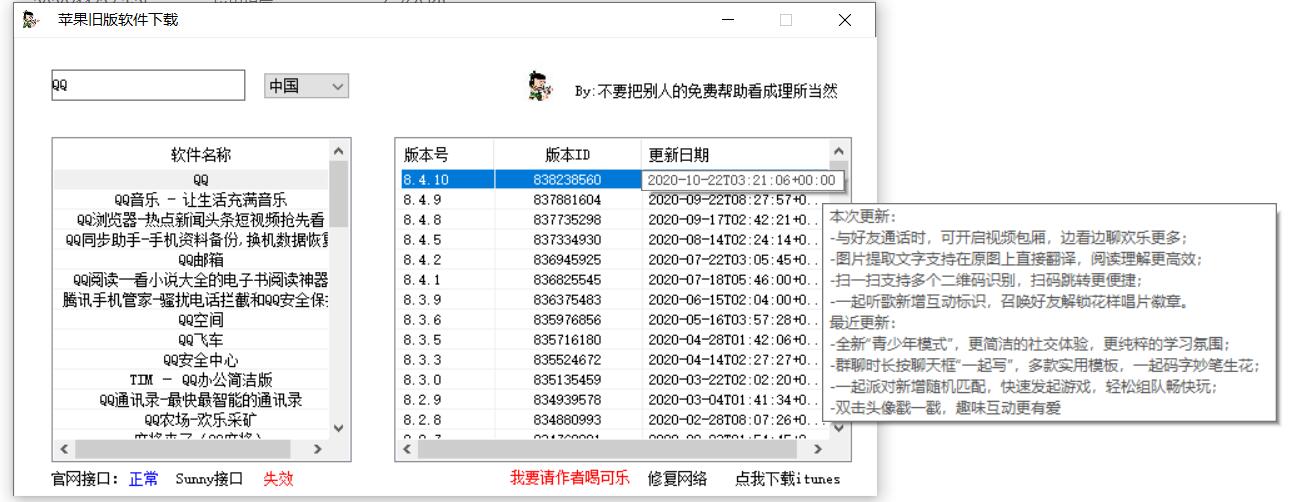Image resolution: width=1309 pixels, height=502 pixels.
Task: Pick QQ农场-欢乐采矿 from the list
Action: 191,419
